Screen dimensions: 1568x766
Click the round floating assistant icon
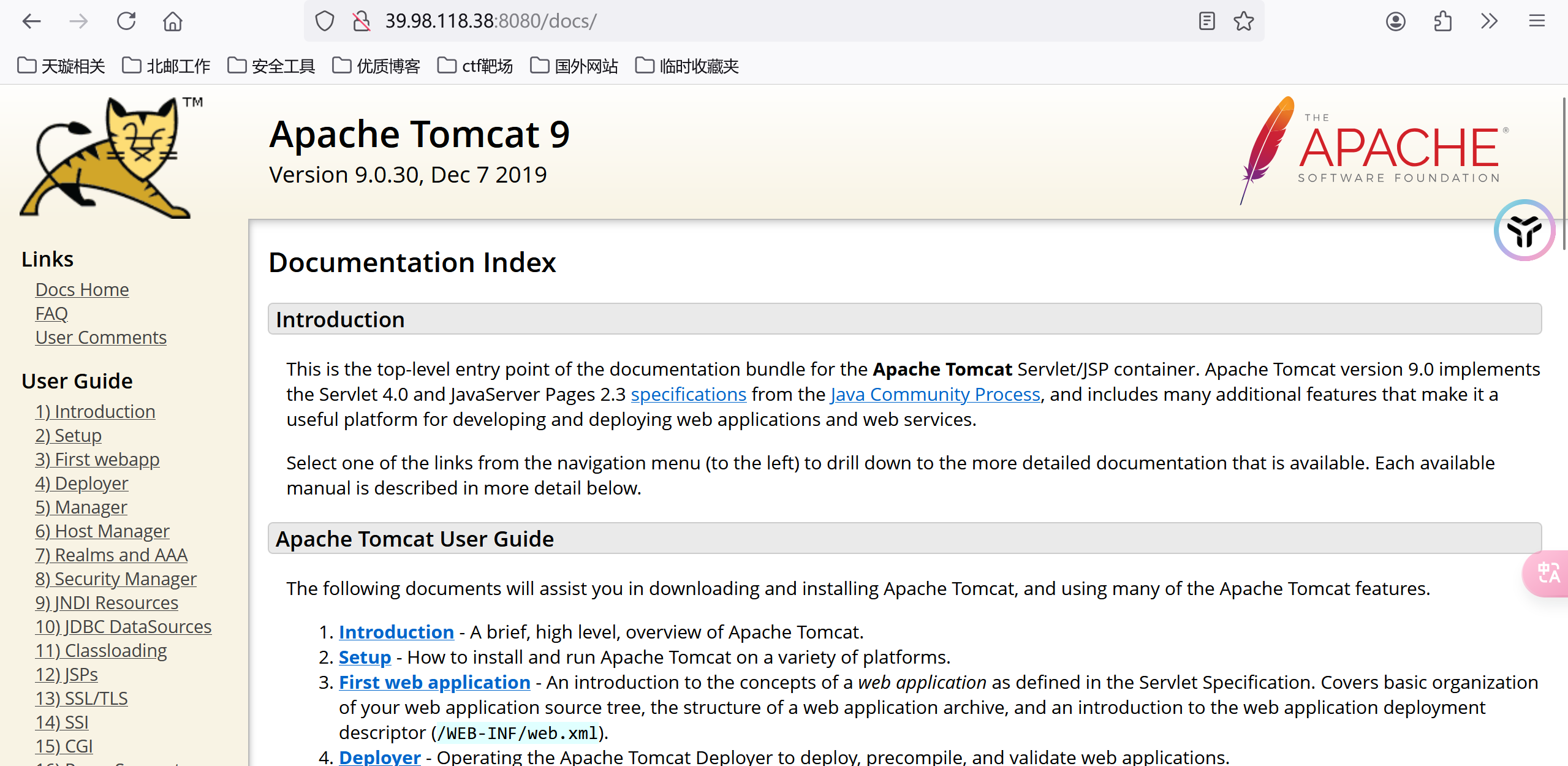point(1524,230)
